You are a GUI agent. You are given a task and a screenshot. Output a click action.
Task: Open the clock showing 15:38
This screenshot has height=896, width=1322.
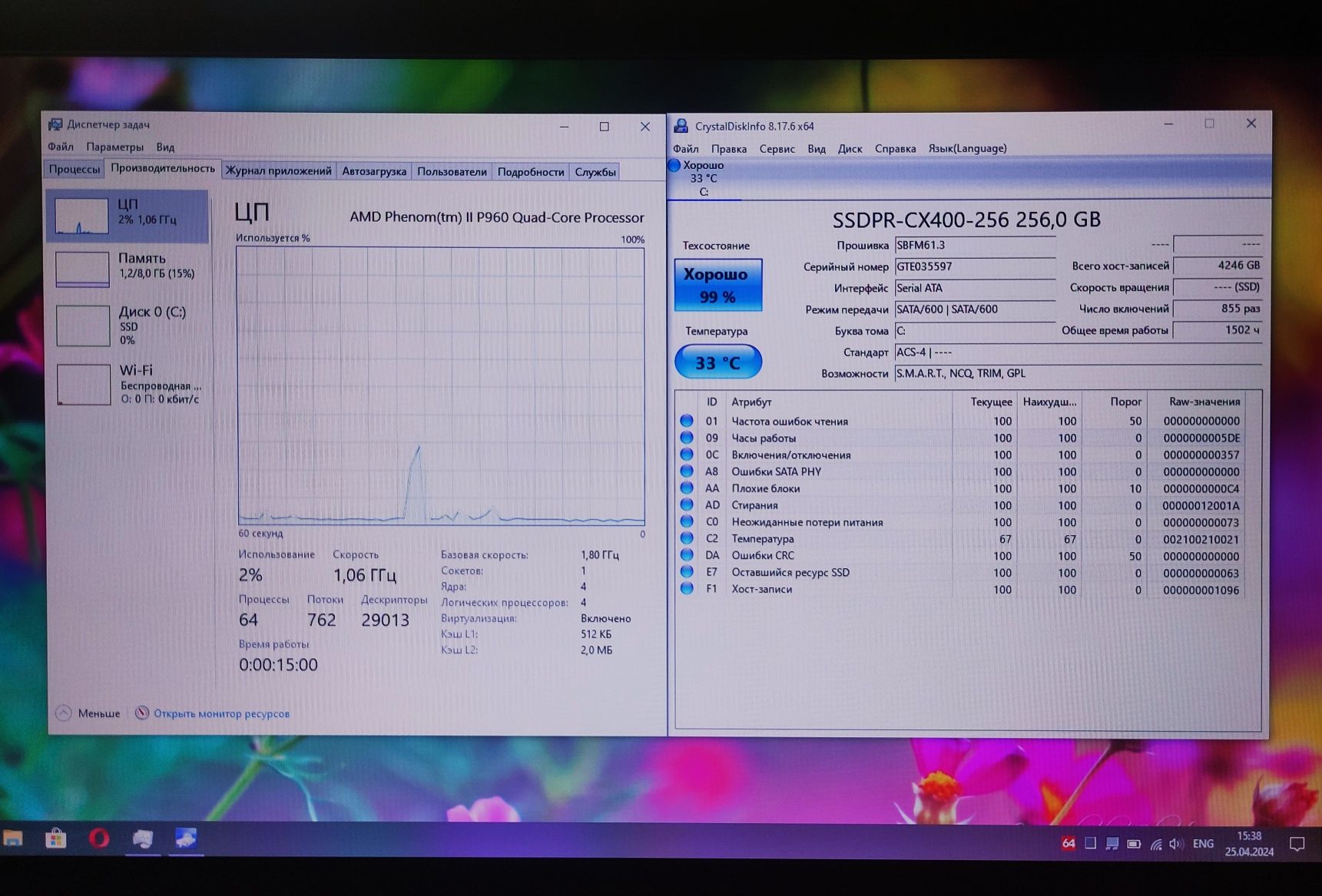point(1249,836)
